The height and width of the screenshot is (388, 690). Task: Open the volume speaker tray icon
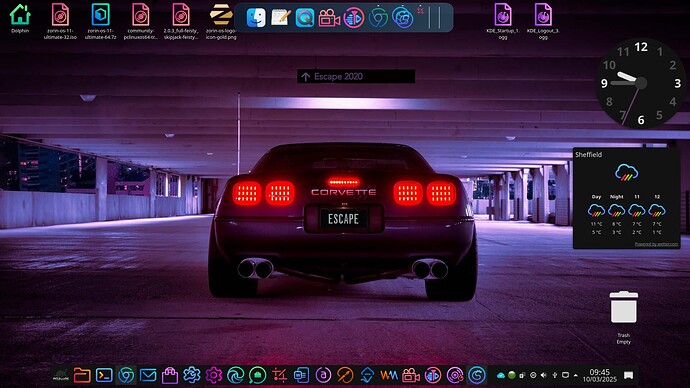pyautogui.click(x=543, y=375)
